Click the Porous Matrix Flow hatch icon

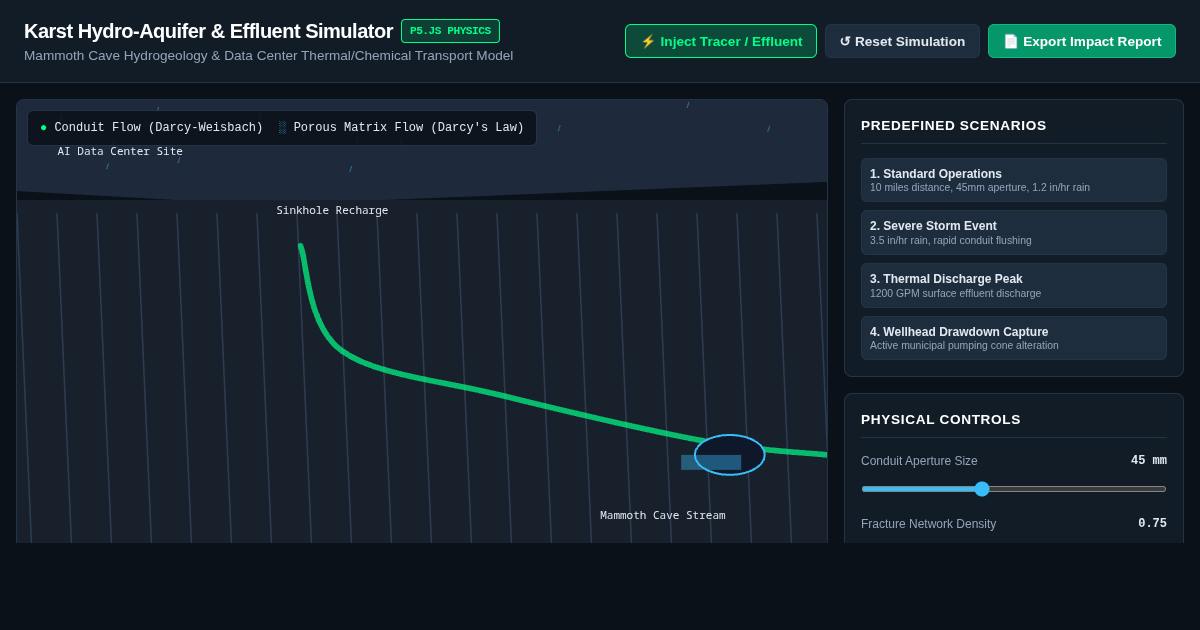282,128
